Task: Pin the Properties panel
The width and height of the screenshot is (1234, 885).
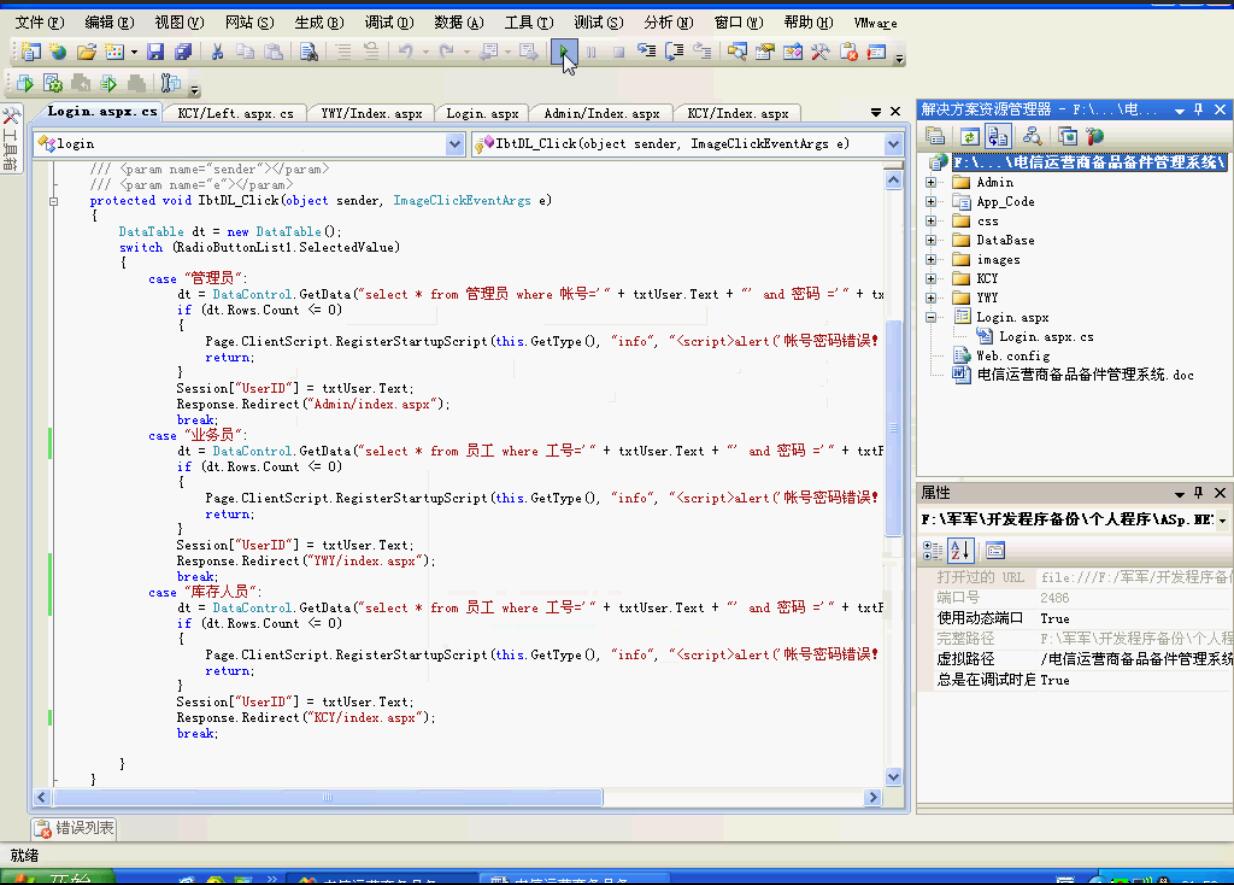Action: [x=1198, y=493]
